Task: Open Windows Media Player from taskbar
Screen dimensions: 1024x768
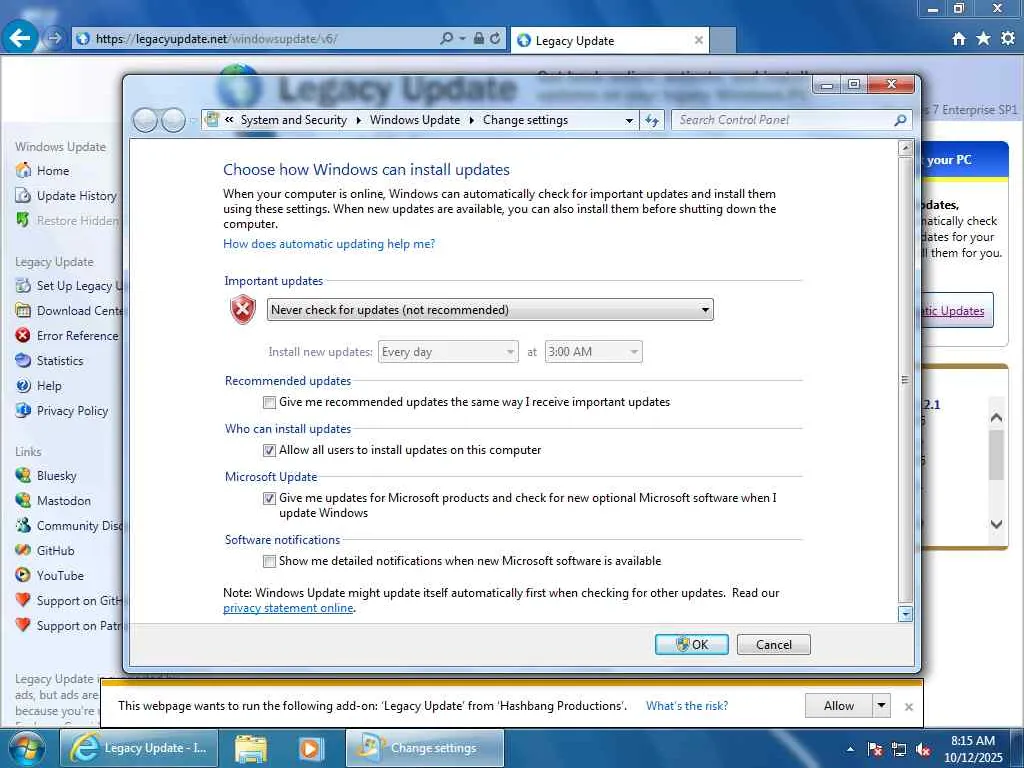Action: (x=311, y=748)
